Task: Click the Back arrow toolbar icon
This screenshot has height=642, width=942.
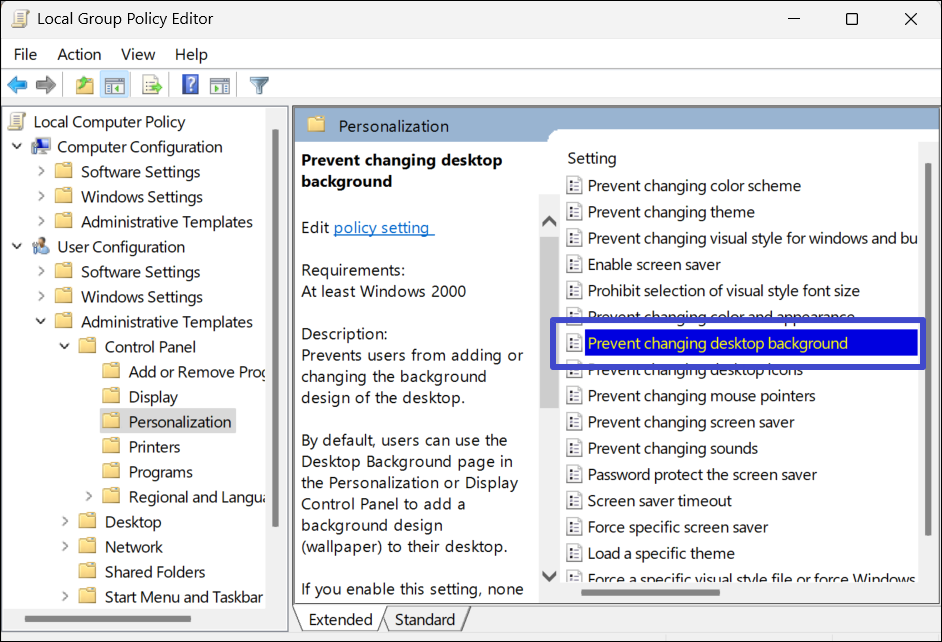Action: 17,86
